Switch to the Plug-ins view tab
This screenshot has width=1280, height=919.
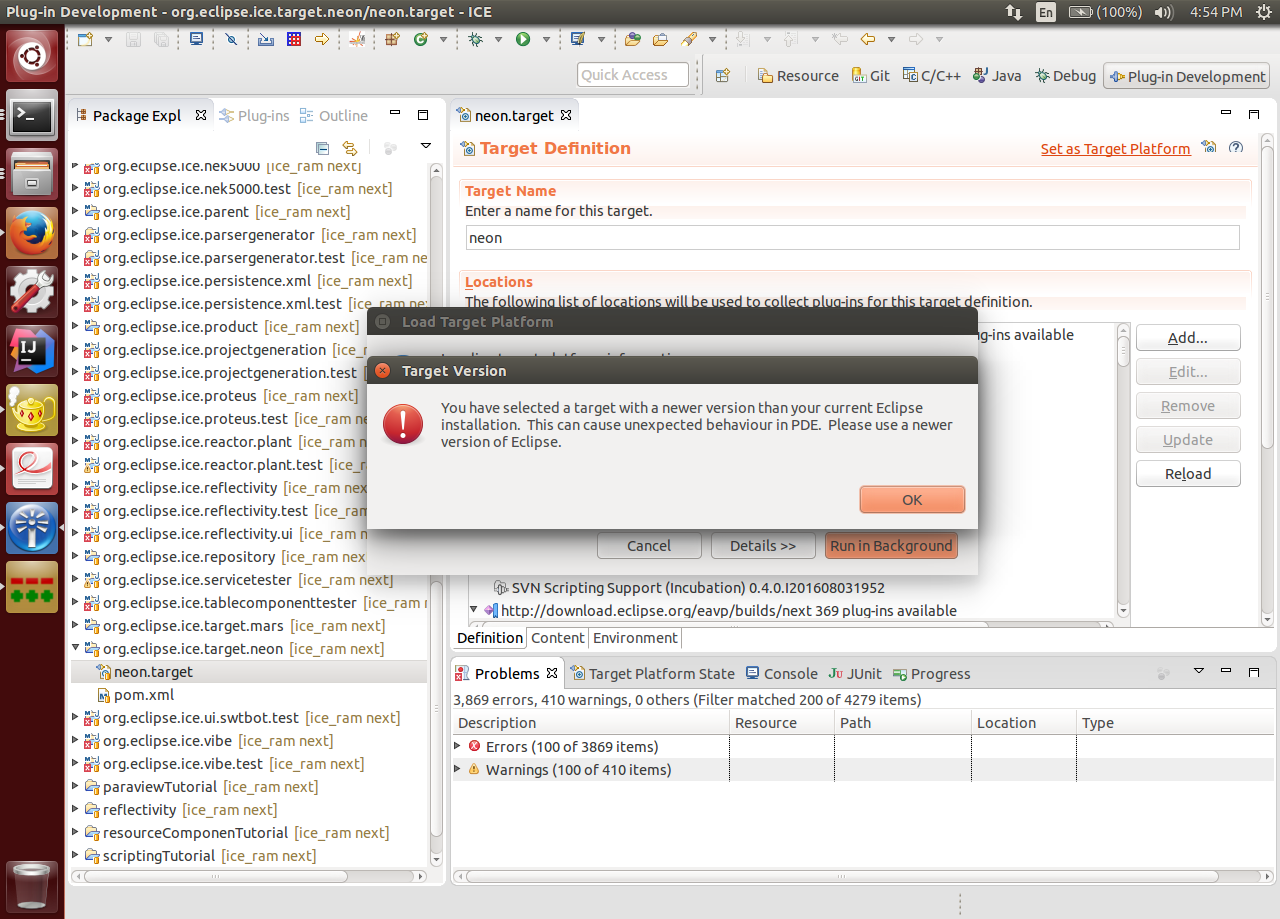254,116
